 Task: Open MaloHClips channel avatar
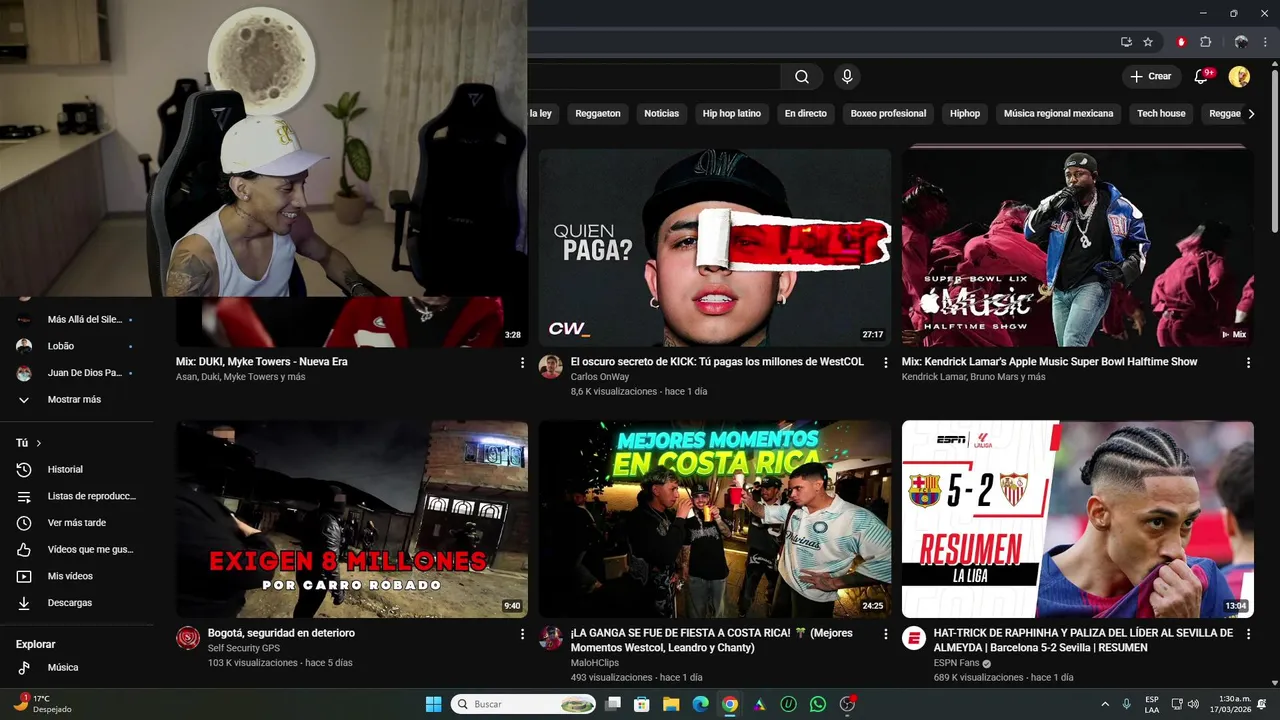coord(551,638)
